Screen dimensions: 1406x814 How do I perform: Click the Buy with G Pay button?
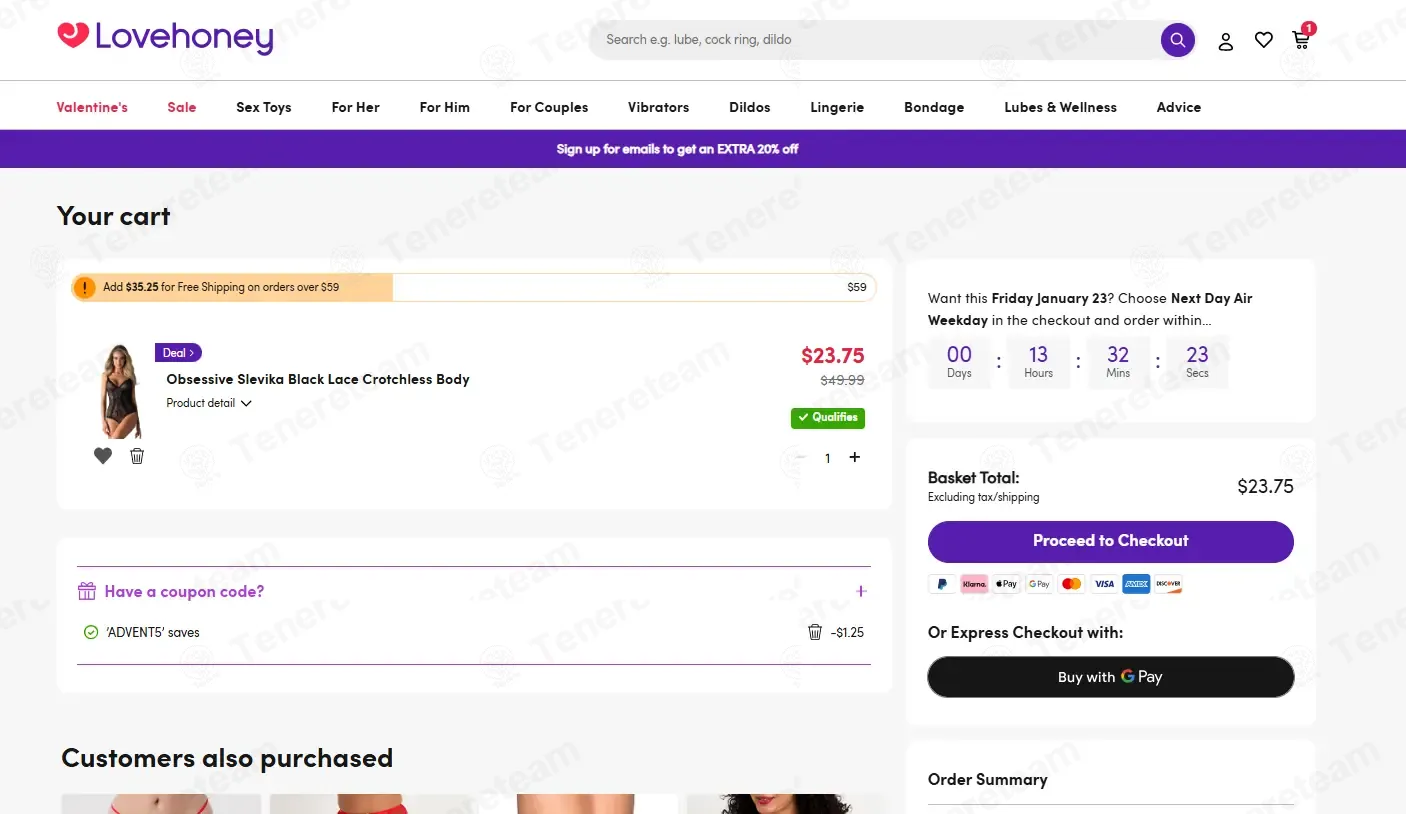1111,677
